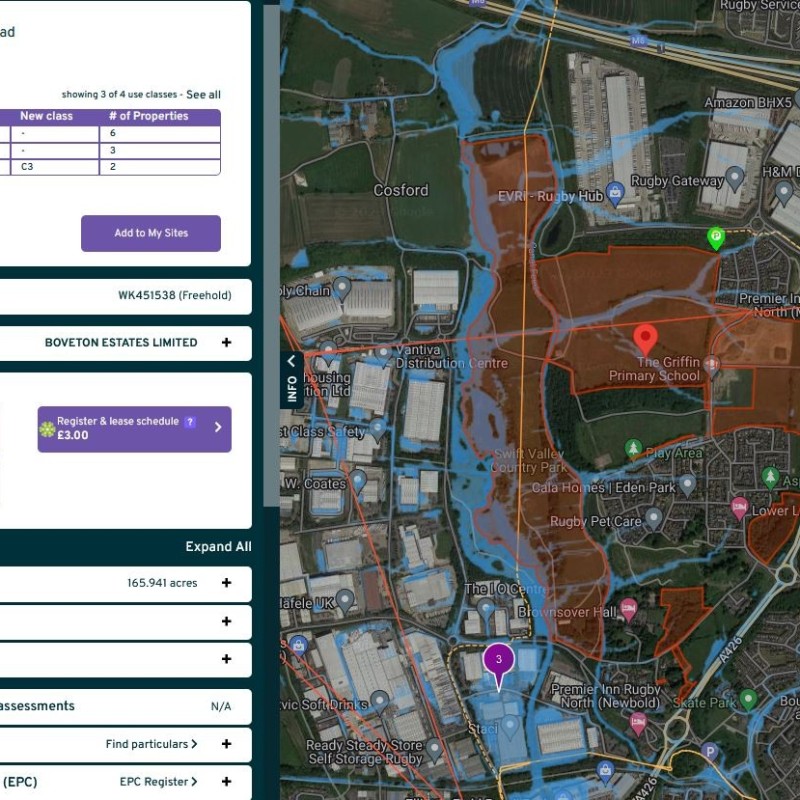Viewport: 800px width, 800px height.
Task: Expand the Find particulars row
Action: (227, 744)
